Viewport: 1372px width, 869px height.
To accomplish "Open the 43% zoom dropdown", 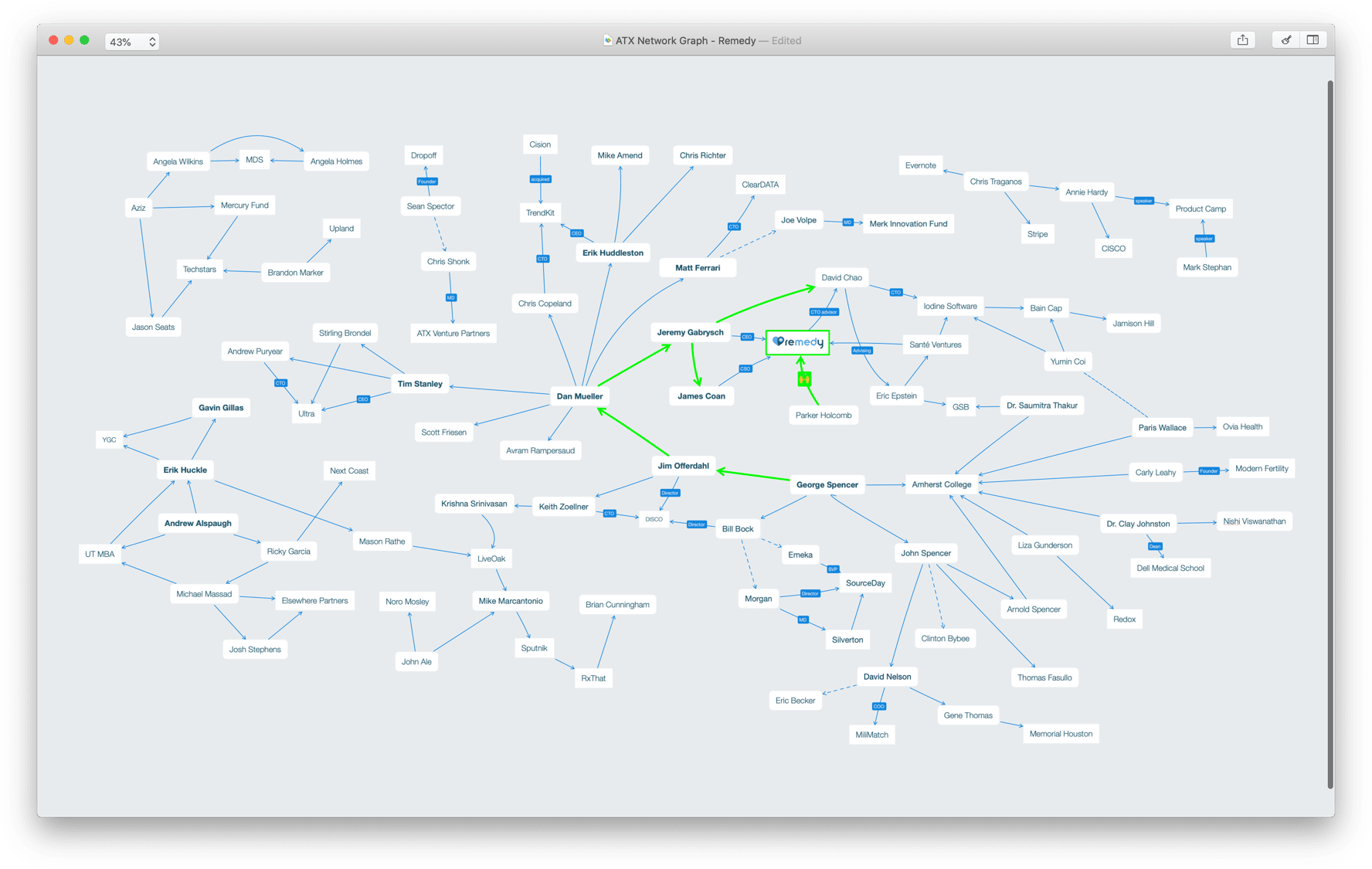I will 132,42.
